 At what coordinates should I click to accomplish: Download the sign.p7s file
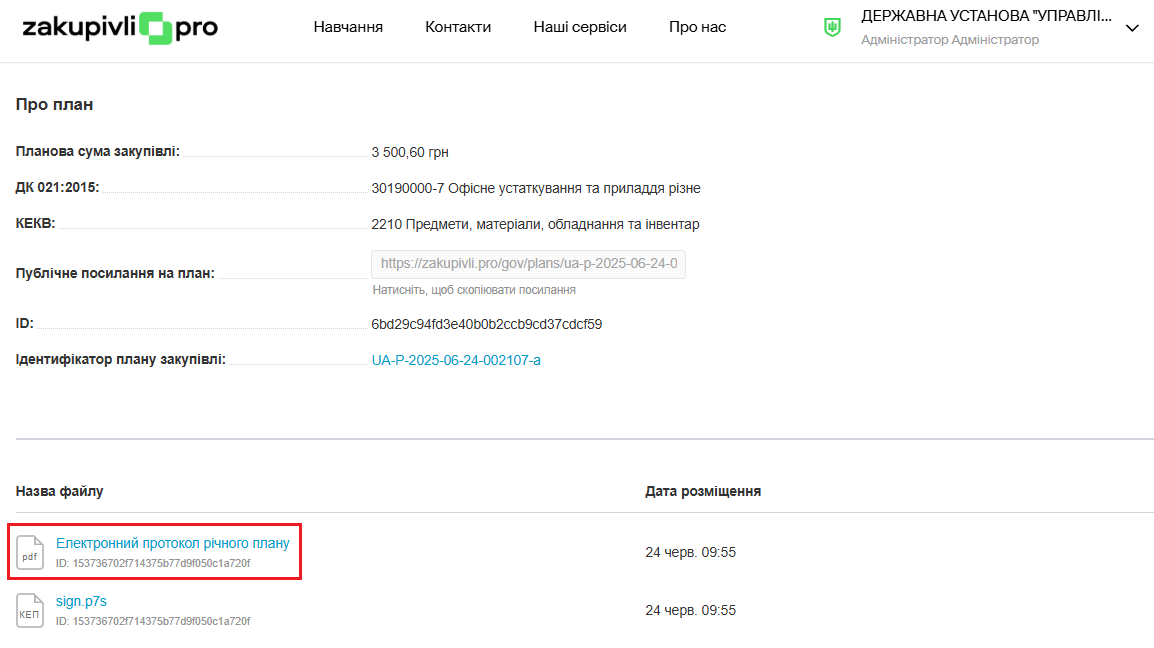81,601
